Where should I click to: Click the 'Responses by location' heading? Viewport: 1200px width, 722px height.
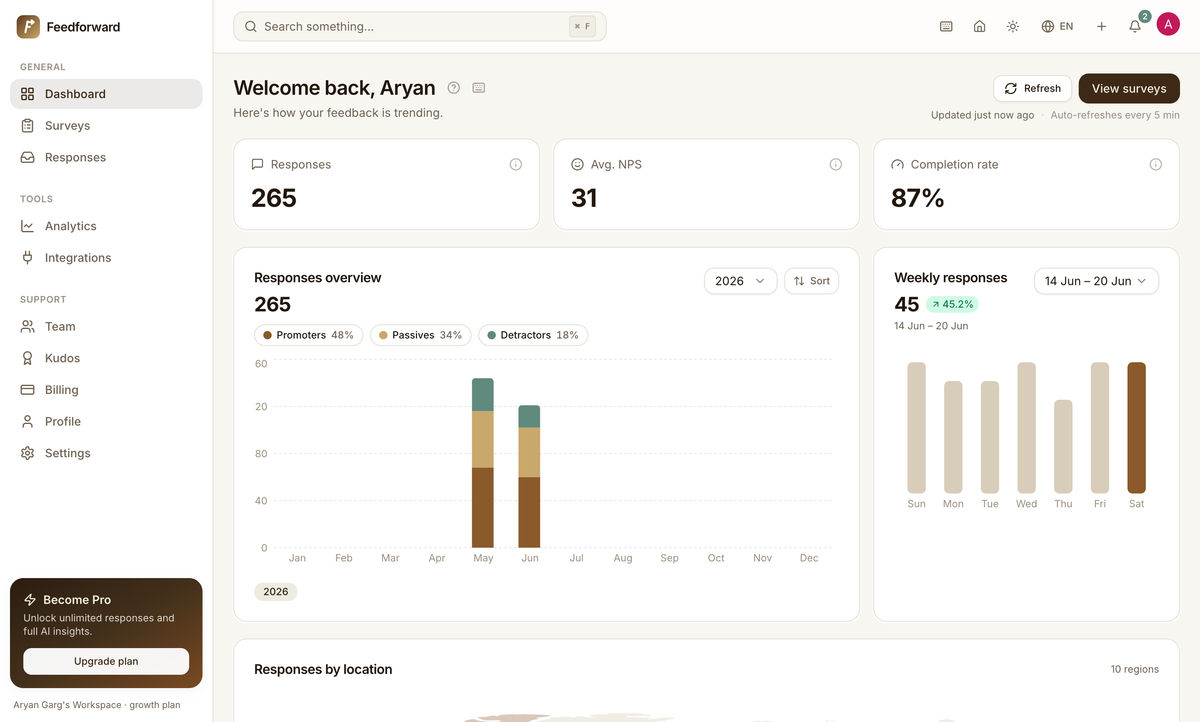pos(323,669)
